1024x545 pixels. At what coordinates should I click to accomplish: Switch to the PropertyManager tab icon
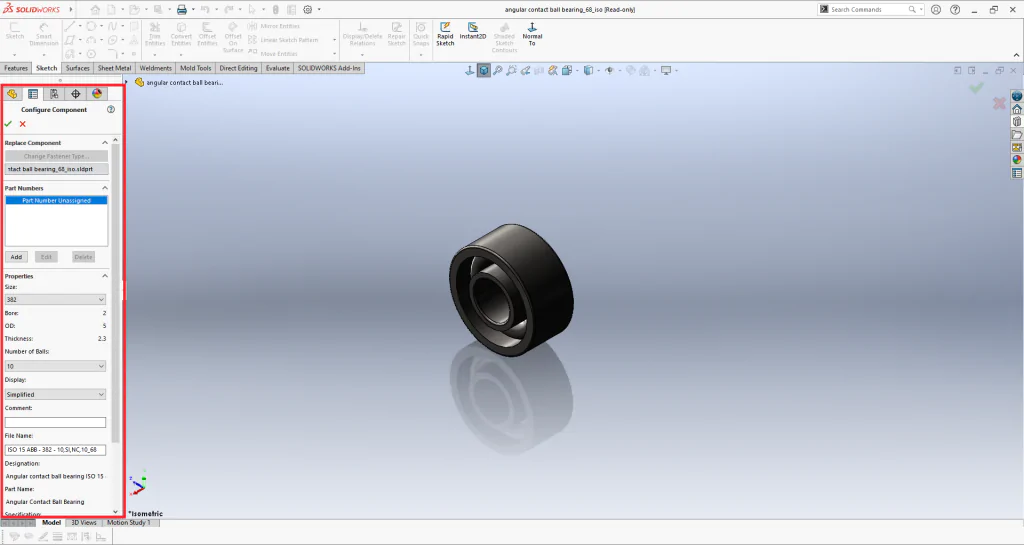[33, 94]
